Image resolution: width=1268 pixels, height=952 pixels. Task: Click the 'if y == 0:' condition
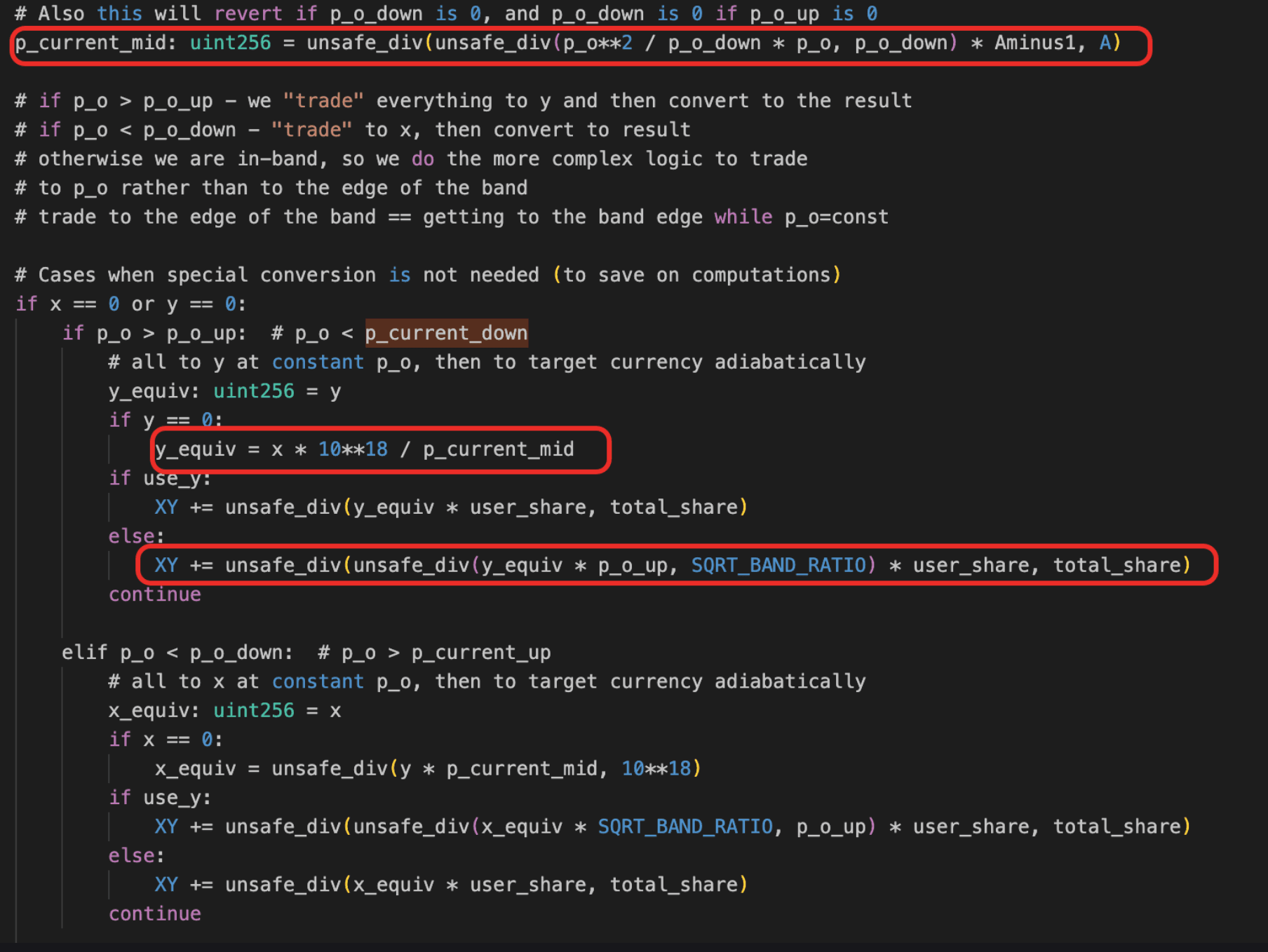click(166, 421)
